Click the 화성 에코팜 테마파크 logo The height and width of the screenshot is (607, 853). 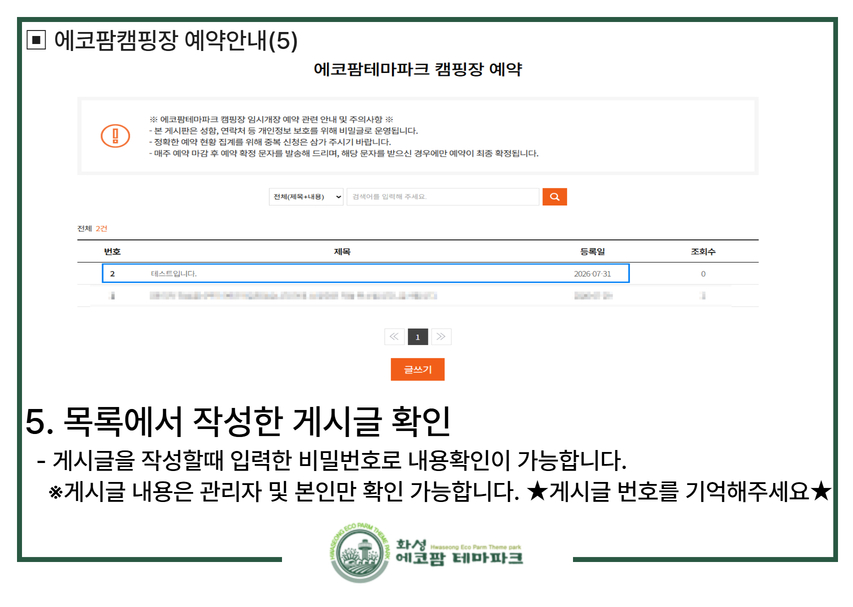coord(427,553)
